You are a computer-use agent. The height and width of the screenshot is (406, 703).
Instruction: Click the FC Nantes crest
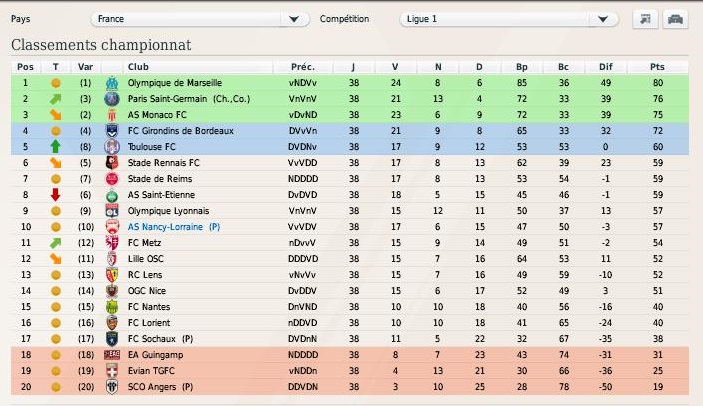tap(112, 307)
